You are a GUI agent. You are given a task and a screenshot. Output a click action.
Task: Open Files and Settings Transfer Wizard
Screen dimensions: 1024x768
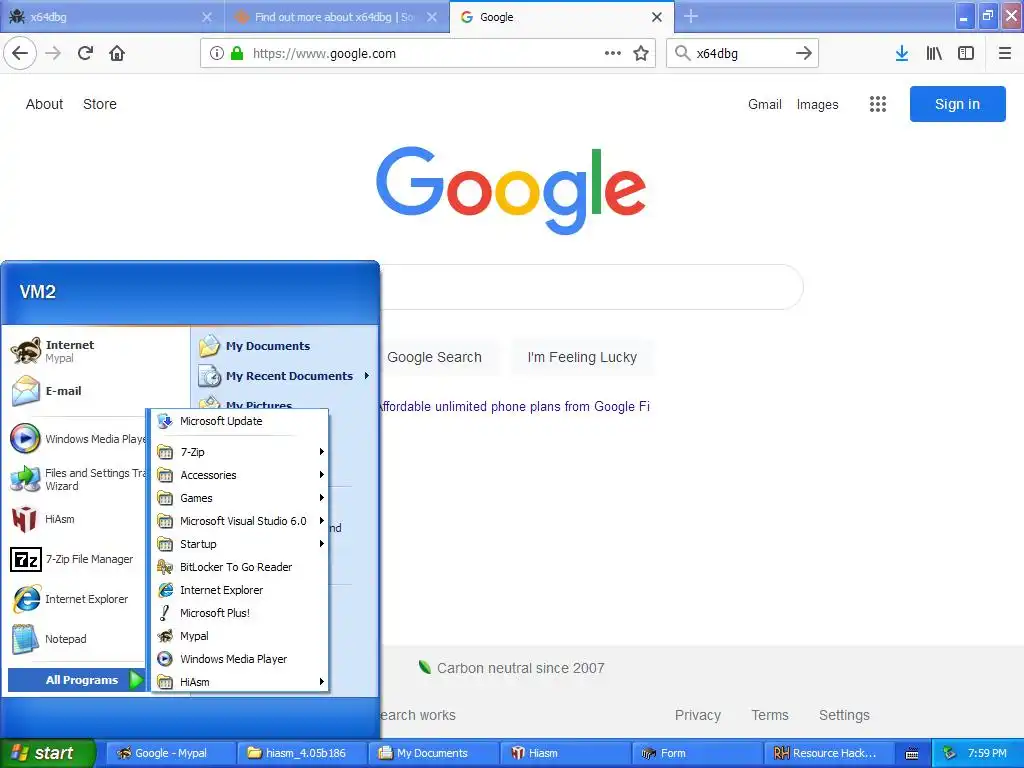77,479
